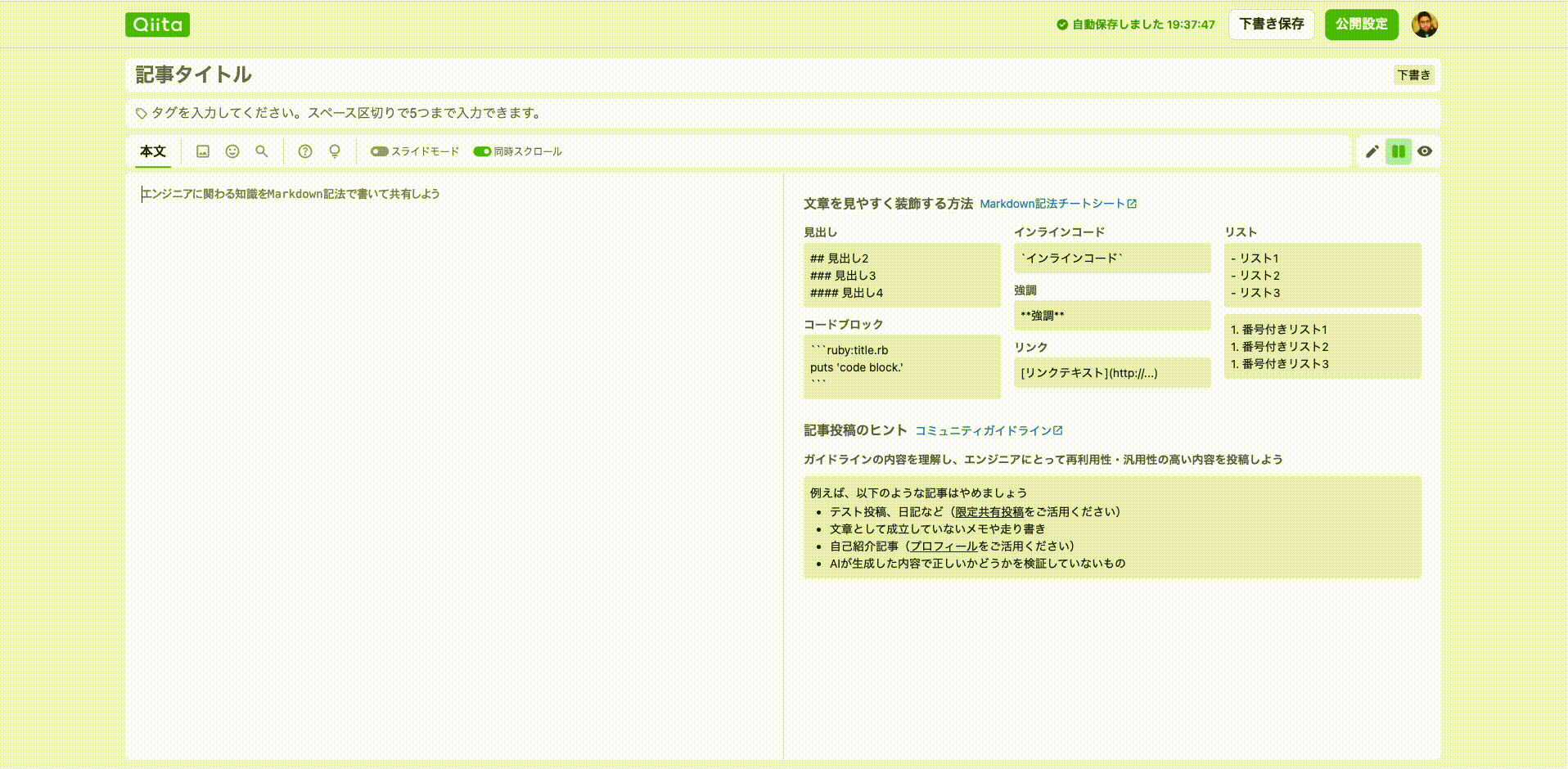
Task: Click the 記事投稿のヒント heading
Action: [x=855, y=430]
